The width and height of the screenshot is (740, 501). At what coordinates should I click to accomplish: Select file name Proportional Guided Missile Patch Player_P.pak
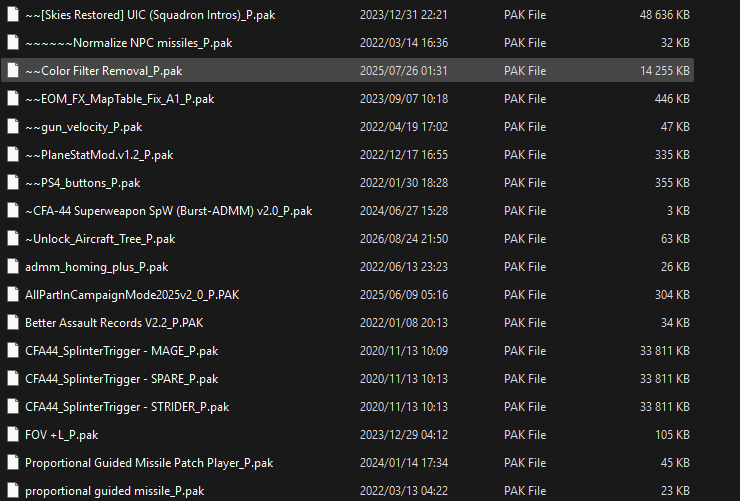click(x=149, y=463)
